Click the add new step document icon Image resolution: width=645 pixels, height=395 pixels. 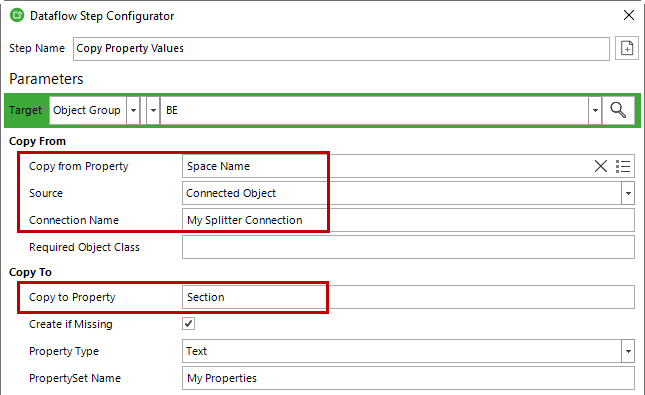(626, 48)
